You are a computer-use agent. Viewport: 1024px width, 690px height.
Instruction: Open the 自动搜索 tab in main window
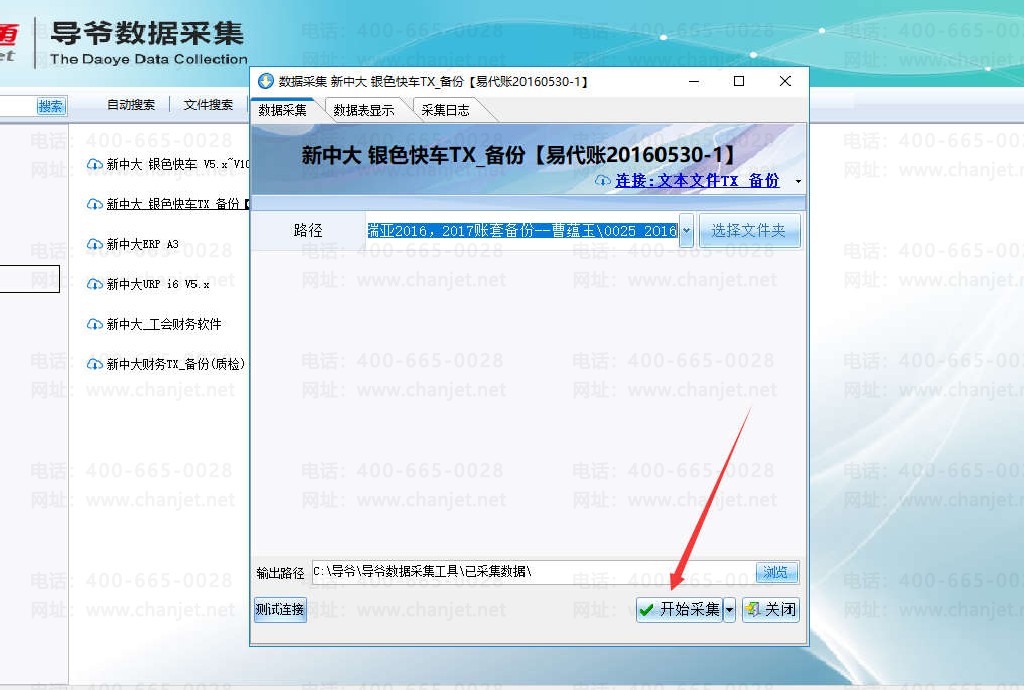pos(131,104)
